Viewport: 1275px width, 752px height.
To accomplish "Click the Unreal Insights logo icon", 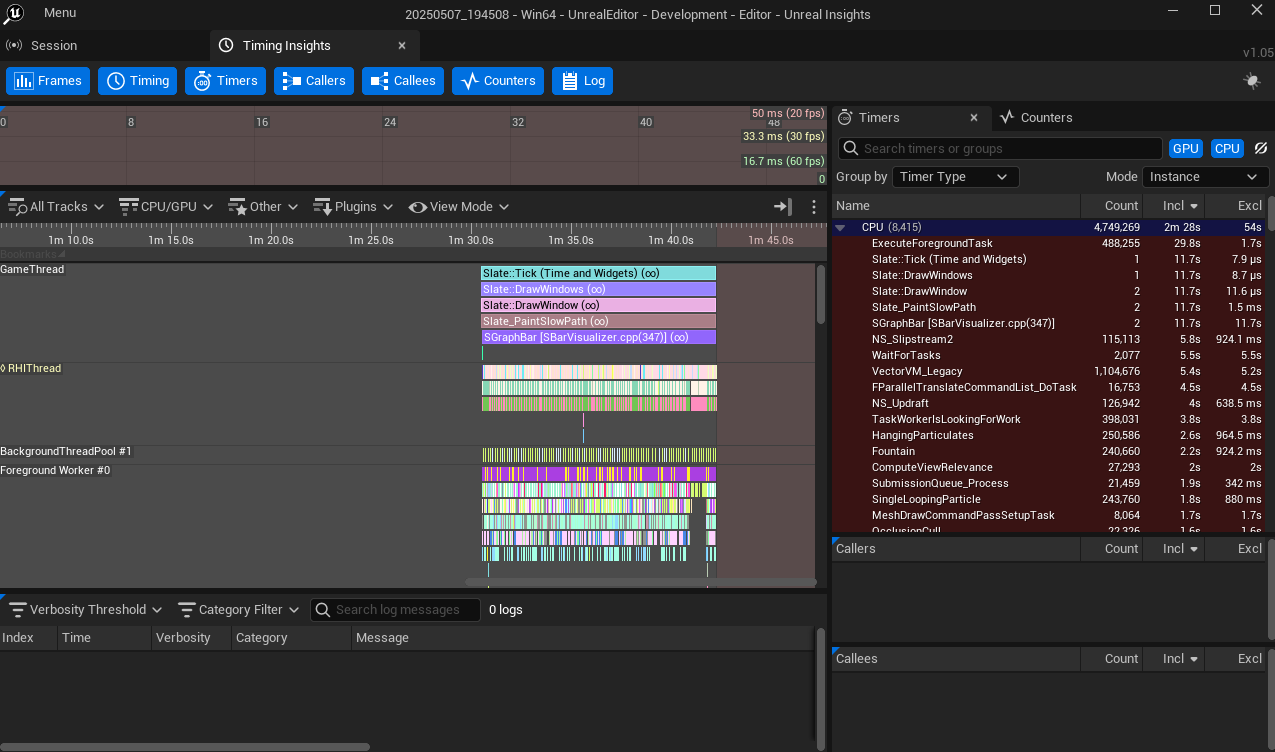I will coord(13,14).
